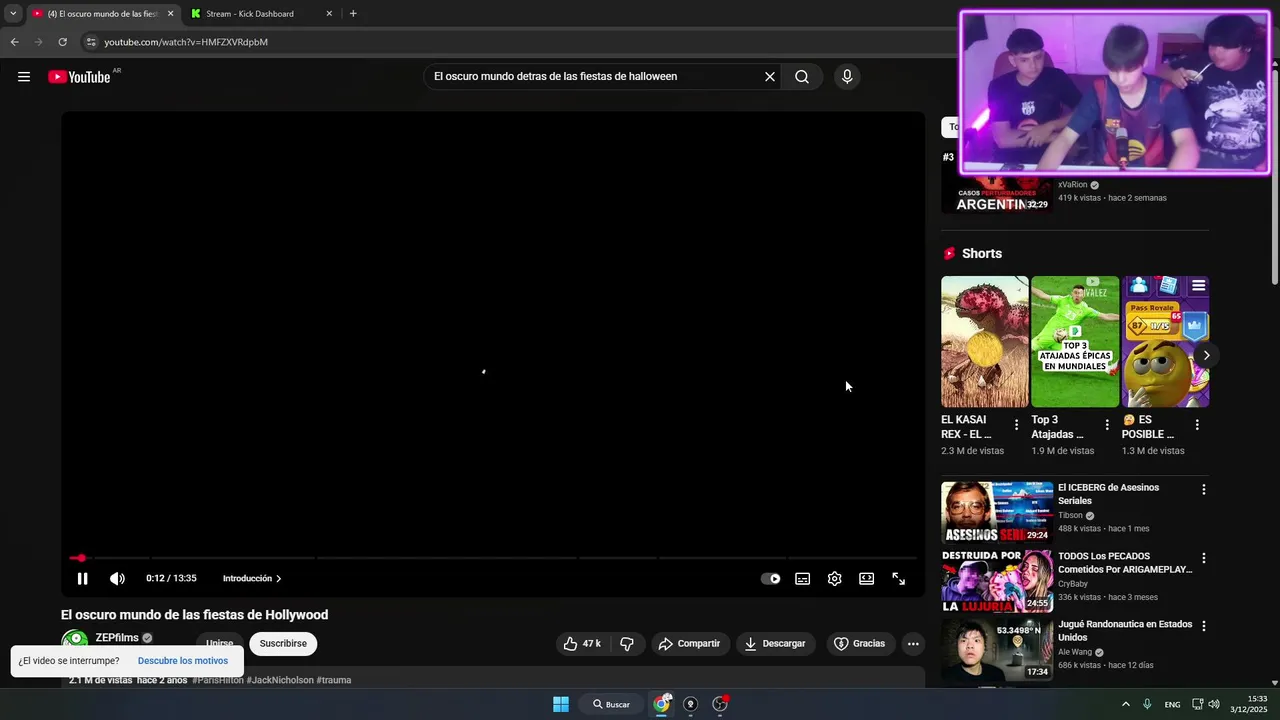The height and width of the screenshot is (720, 1280).
Task: Mute the video volume
Action: point(117,578)
